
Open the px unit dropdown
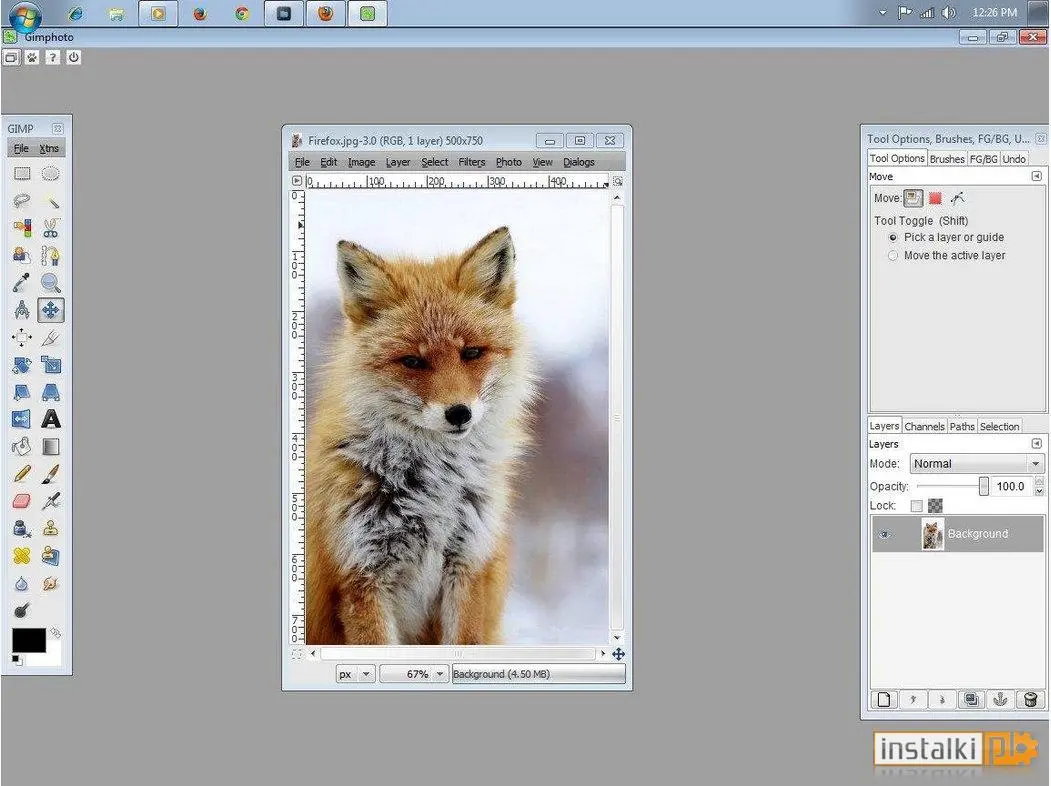[x=355, y=674]
